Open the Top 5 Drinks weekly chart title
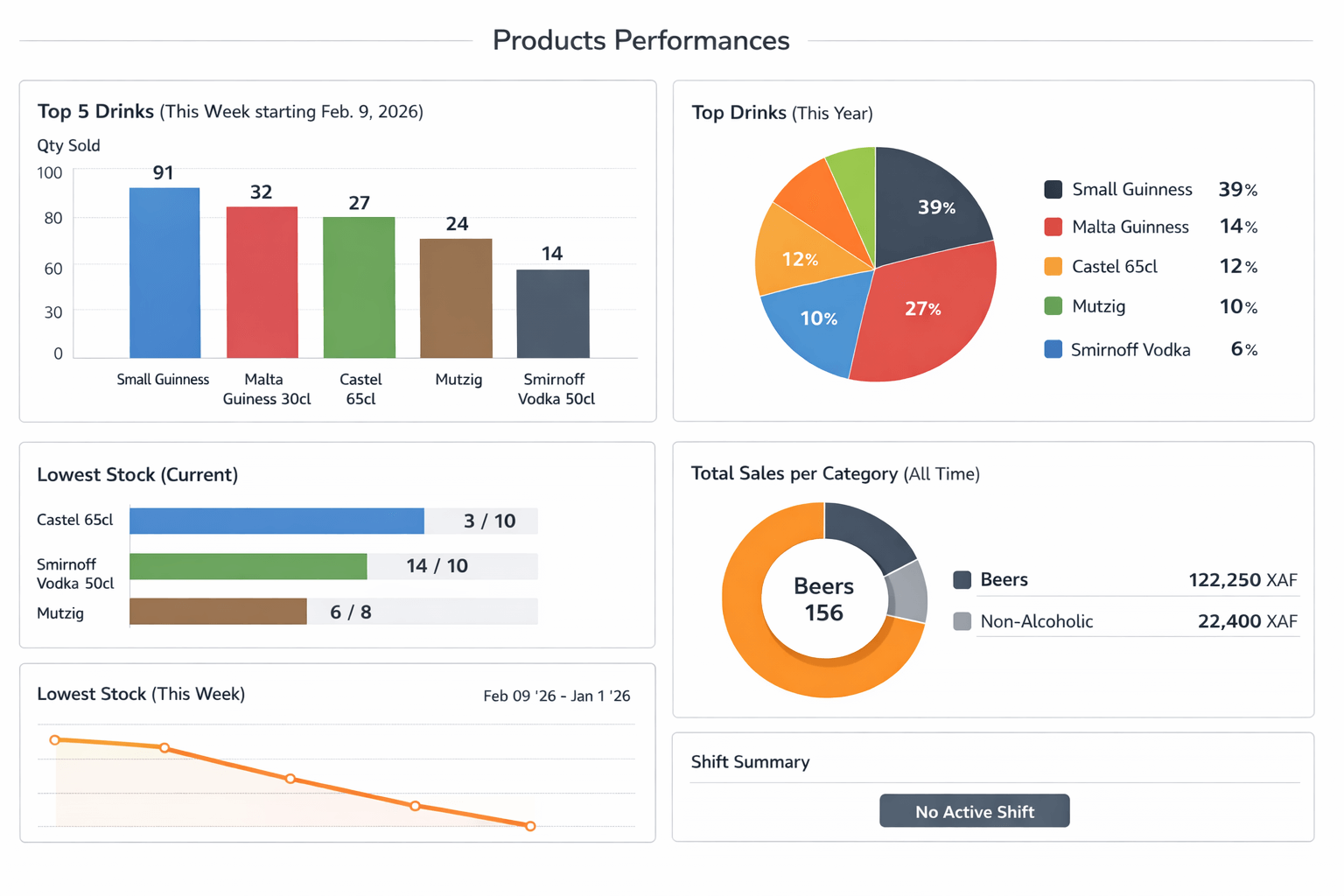 [x=96, y=111]
